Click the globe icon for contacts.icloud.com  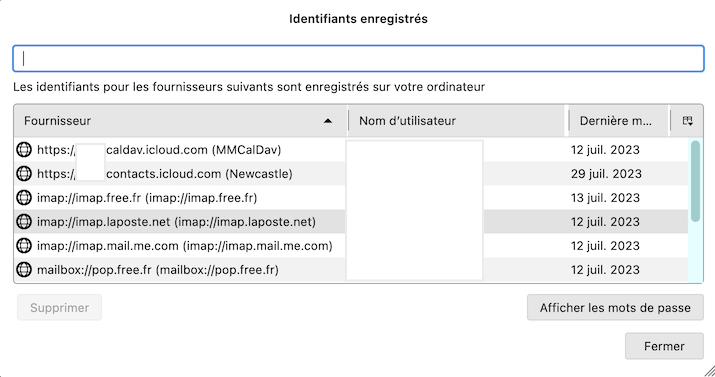pos(24,174)
